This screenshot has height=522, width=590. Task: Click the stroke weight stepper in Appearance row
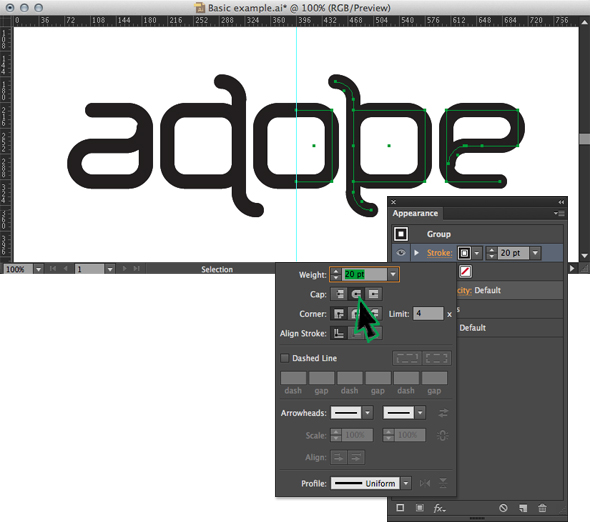(491, 253)
